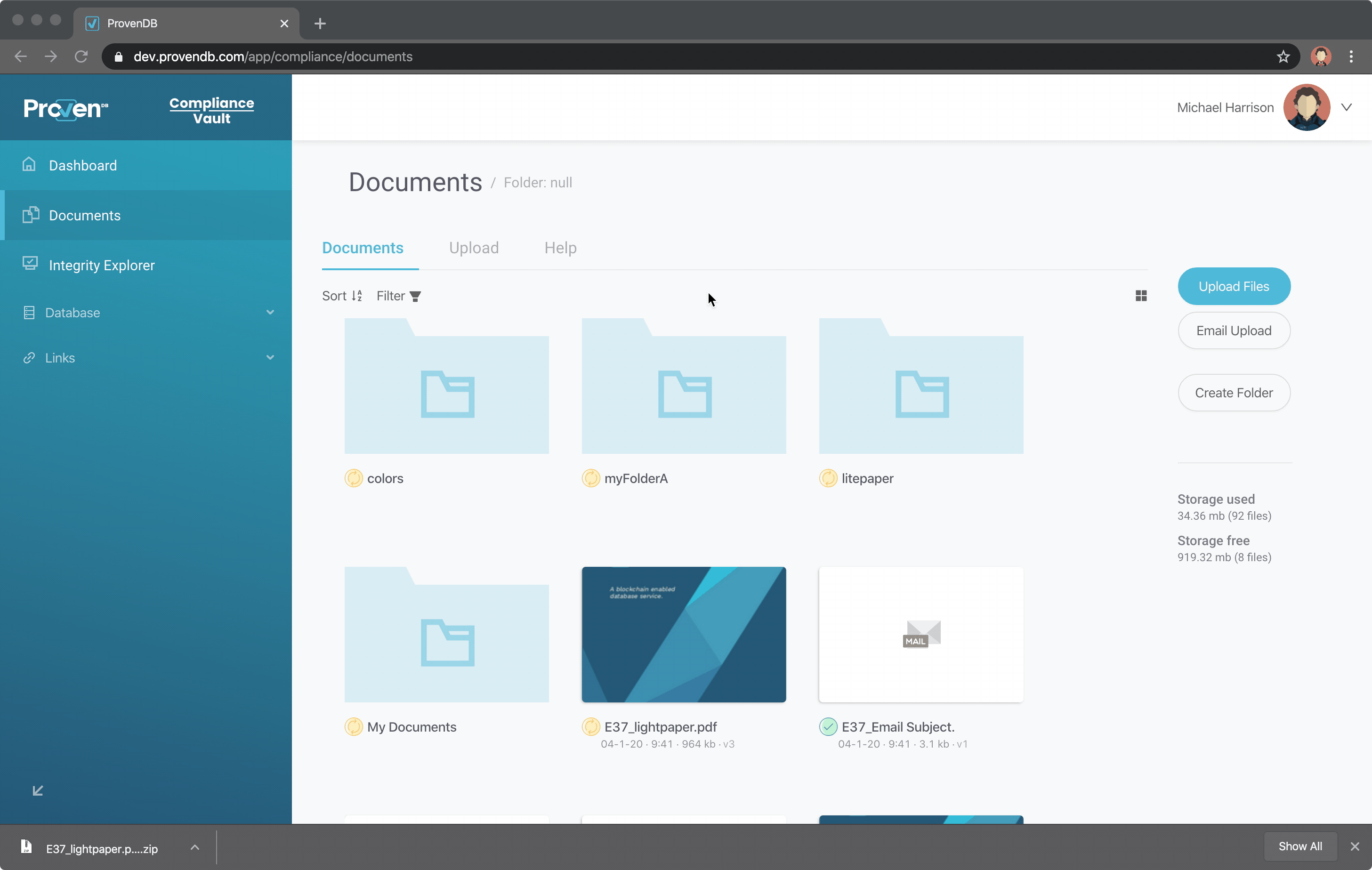Click verified checkmark icon for E37_Email Subject
This screenshot has height=870, width=1372.
pyautogui.click(x=828, y=727)
